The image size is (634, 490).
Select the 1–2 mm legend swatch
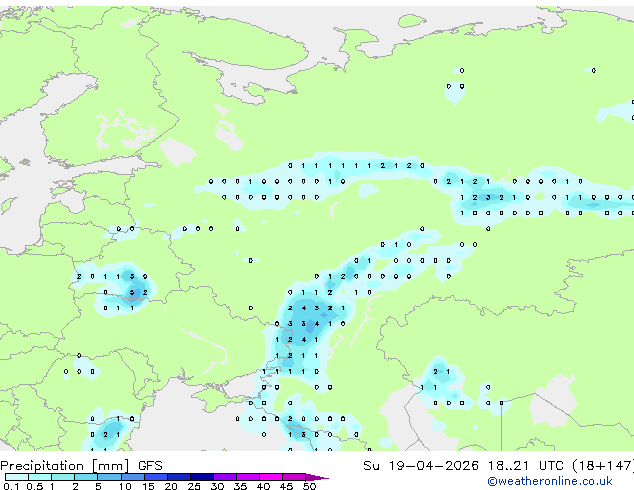(x=63, y=477)
